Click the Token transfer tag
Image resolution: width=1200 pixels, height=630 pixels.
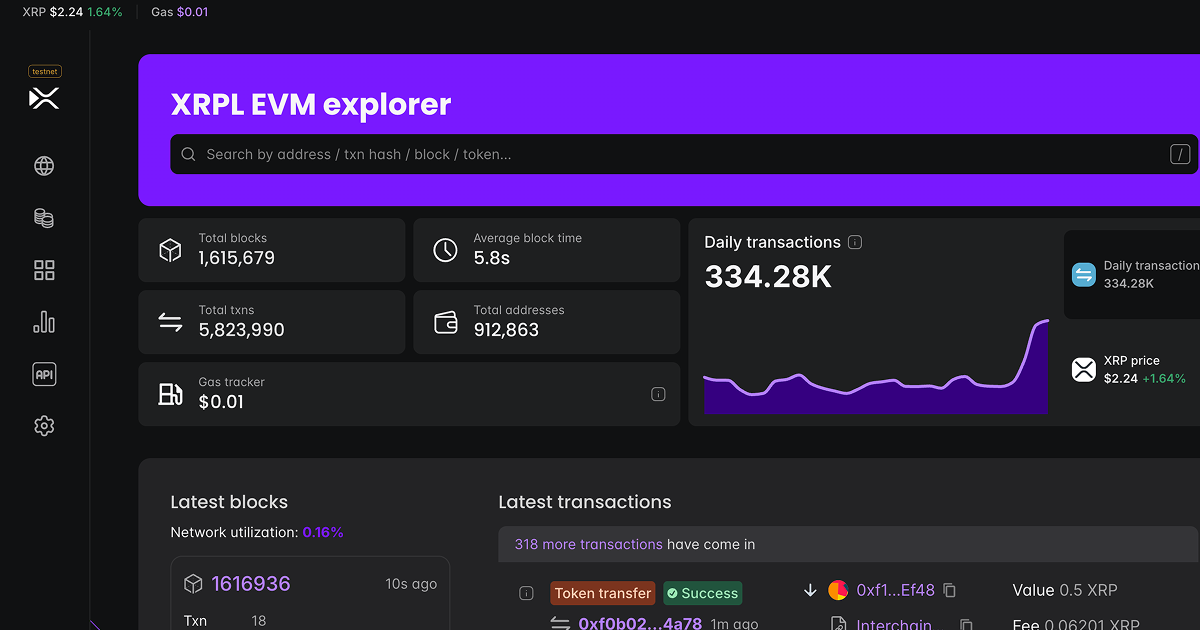(x=602, y=593)
